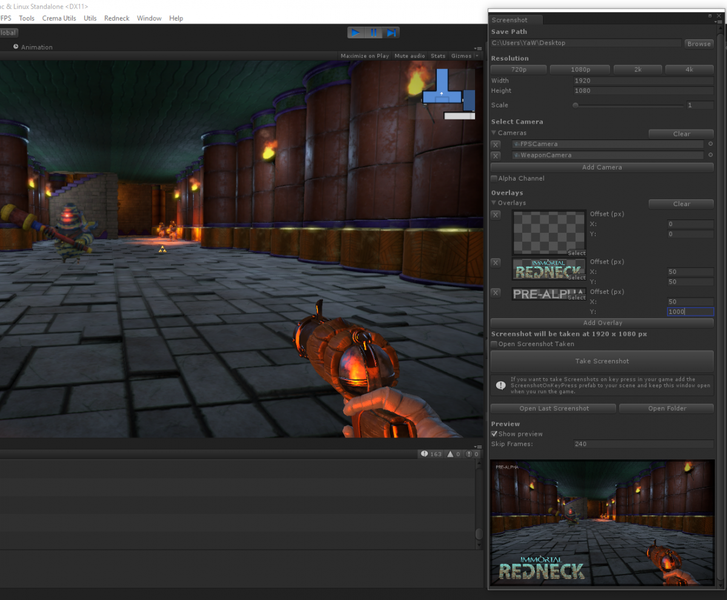Collapse the Overlays foldout
Screen dimensions: 727x600
click(494, 203)
